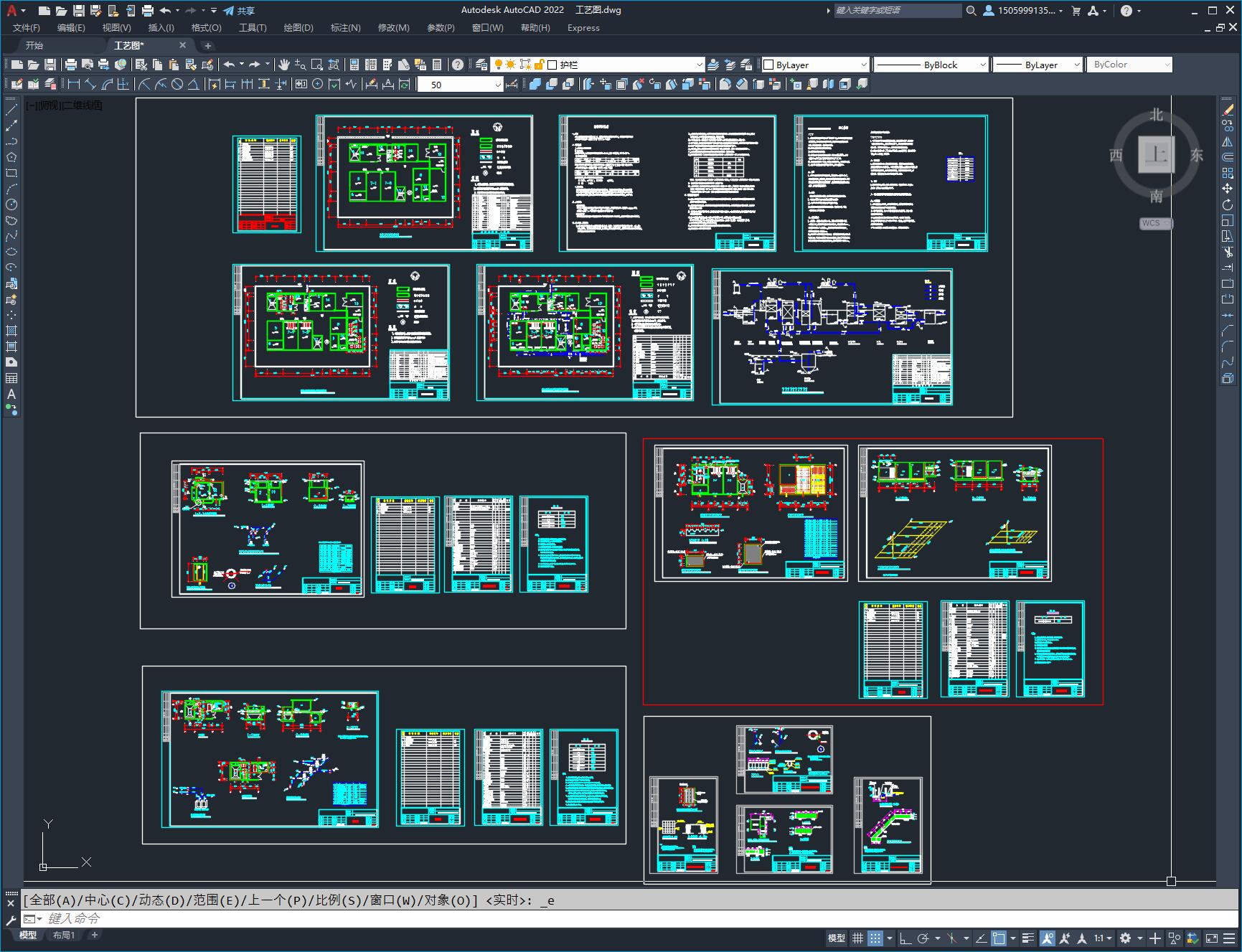This screenshot has width=1242, height=952.
Task: Expand the annotation scale 1:1 dropdown
Action: (1103, 938)
